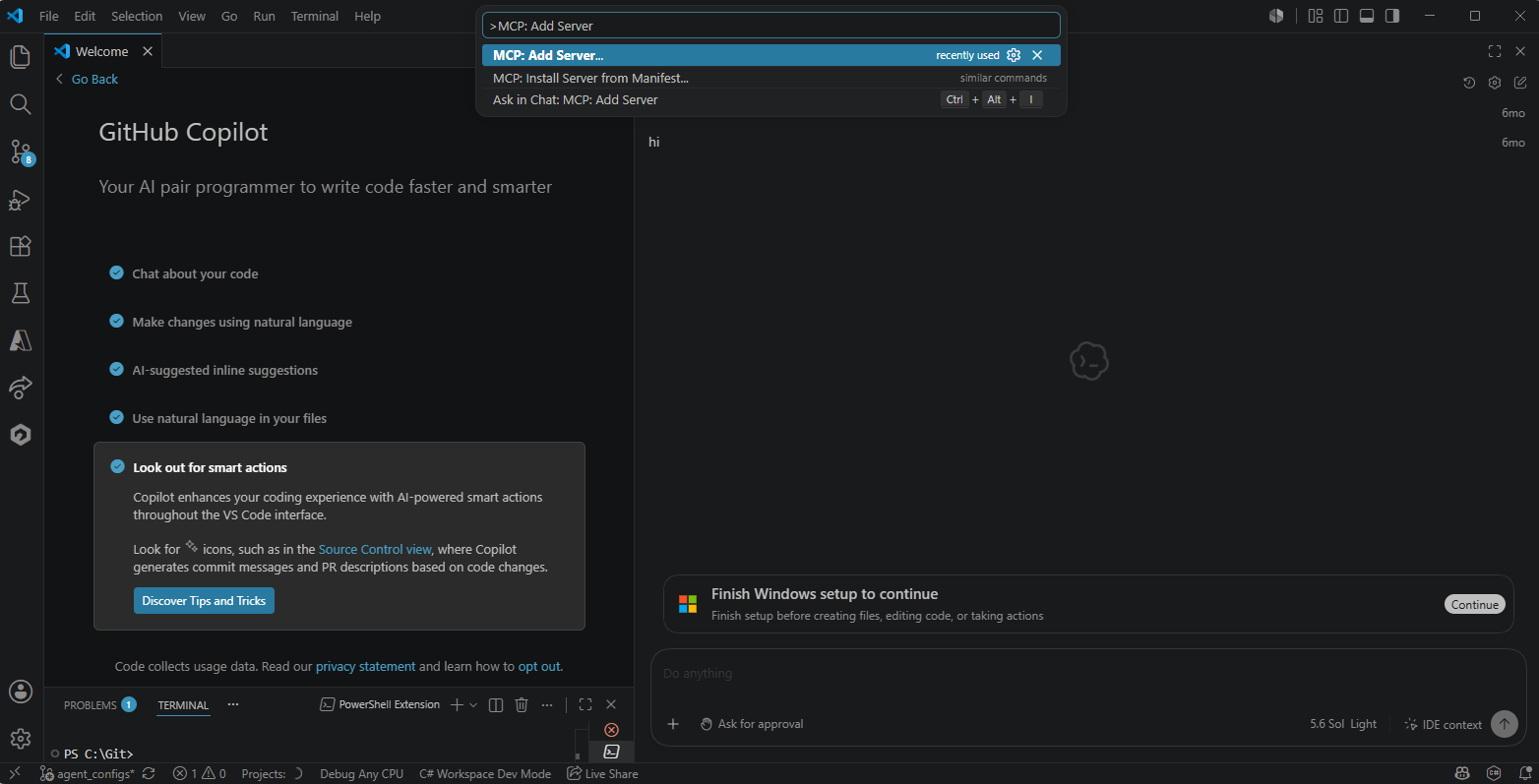This screenshot has width=1539, height=784.
Task: Click the Discover Tips and Tricks button
Action: [204, 601]
